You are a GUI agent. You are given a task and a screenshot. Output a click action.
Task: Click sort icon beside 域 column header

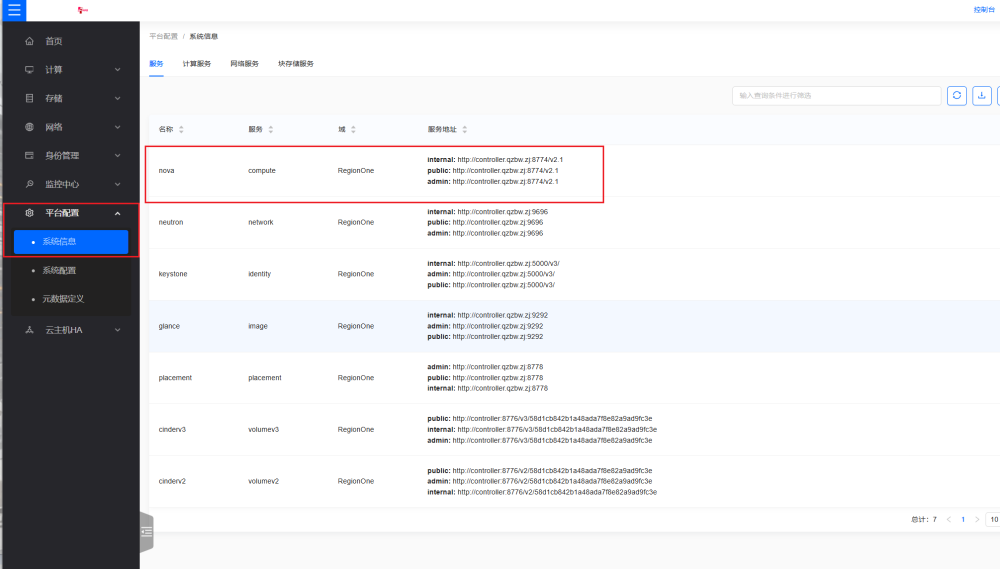(353, 130)
